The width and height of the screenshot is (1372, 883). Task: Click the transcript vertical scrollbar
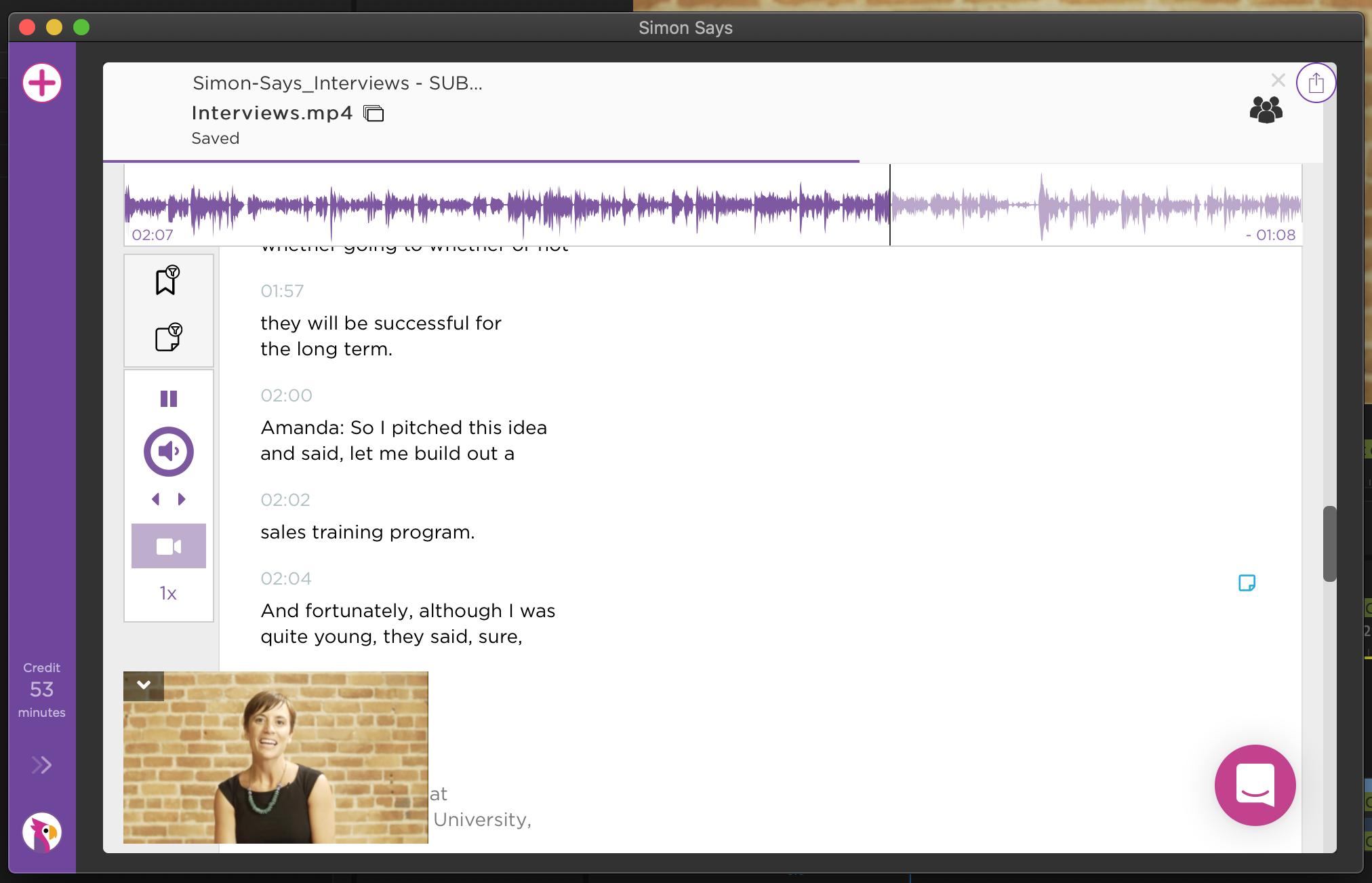click(1329, 543)
